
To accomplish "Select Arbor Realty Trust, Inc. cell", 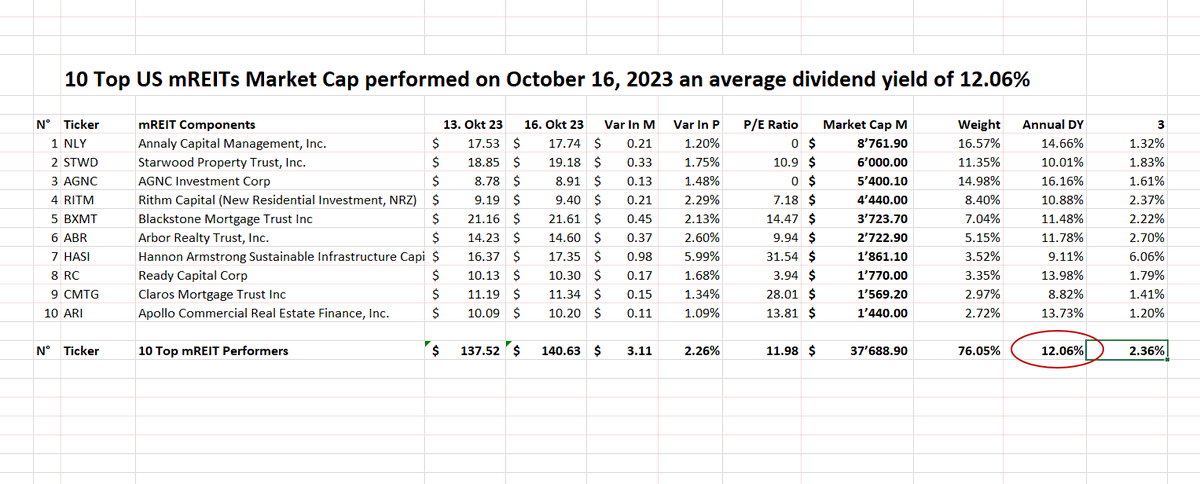I will [x=203, y=238].
